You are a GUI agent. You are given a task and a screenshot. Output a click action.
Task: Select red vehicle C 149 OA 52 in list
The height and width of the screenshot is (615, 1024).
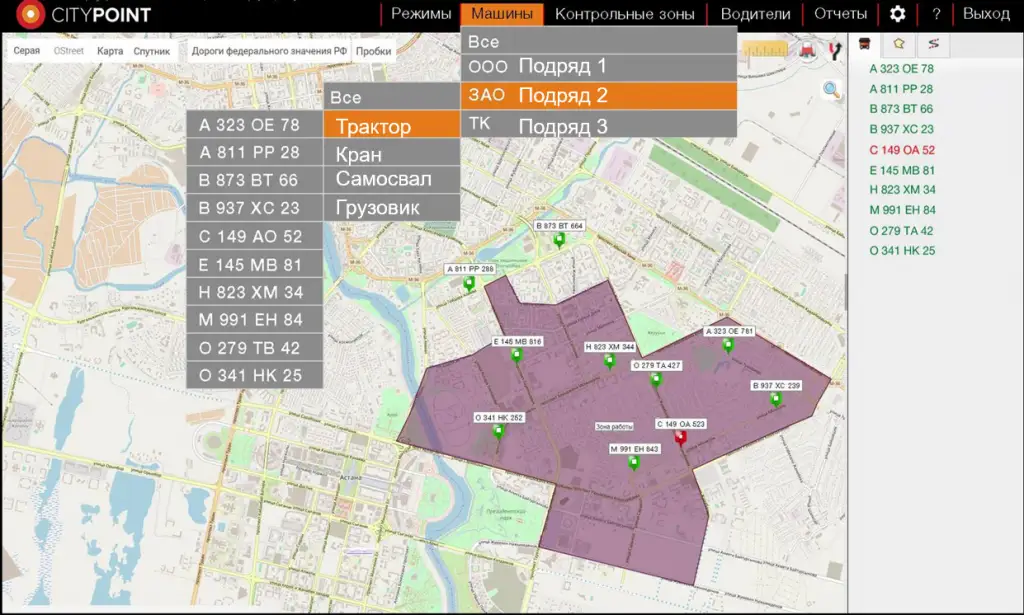coord(902,150)
